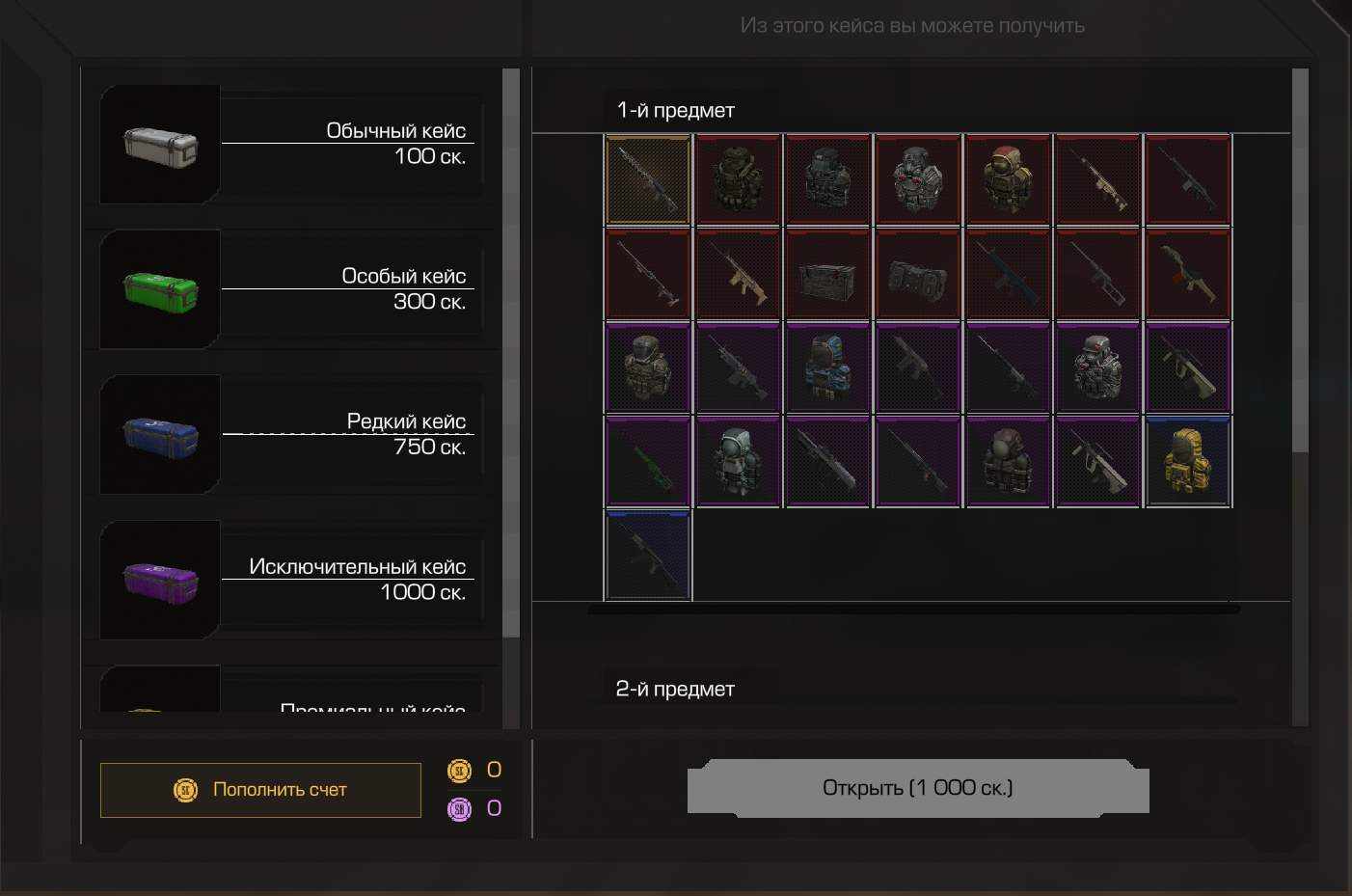Select the gray Обычный кейс crate icon
The image size is (1352, 896).
160,145
